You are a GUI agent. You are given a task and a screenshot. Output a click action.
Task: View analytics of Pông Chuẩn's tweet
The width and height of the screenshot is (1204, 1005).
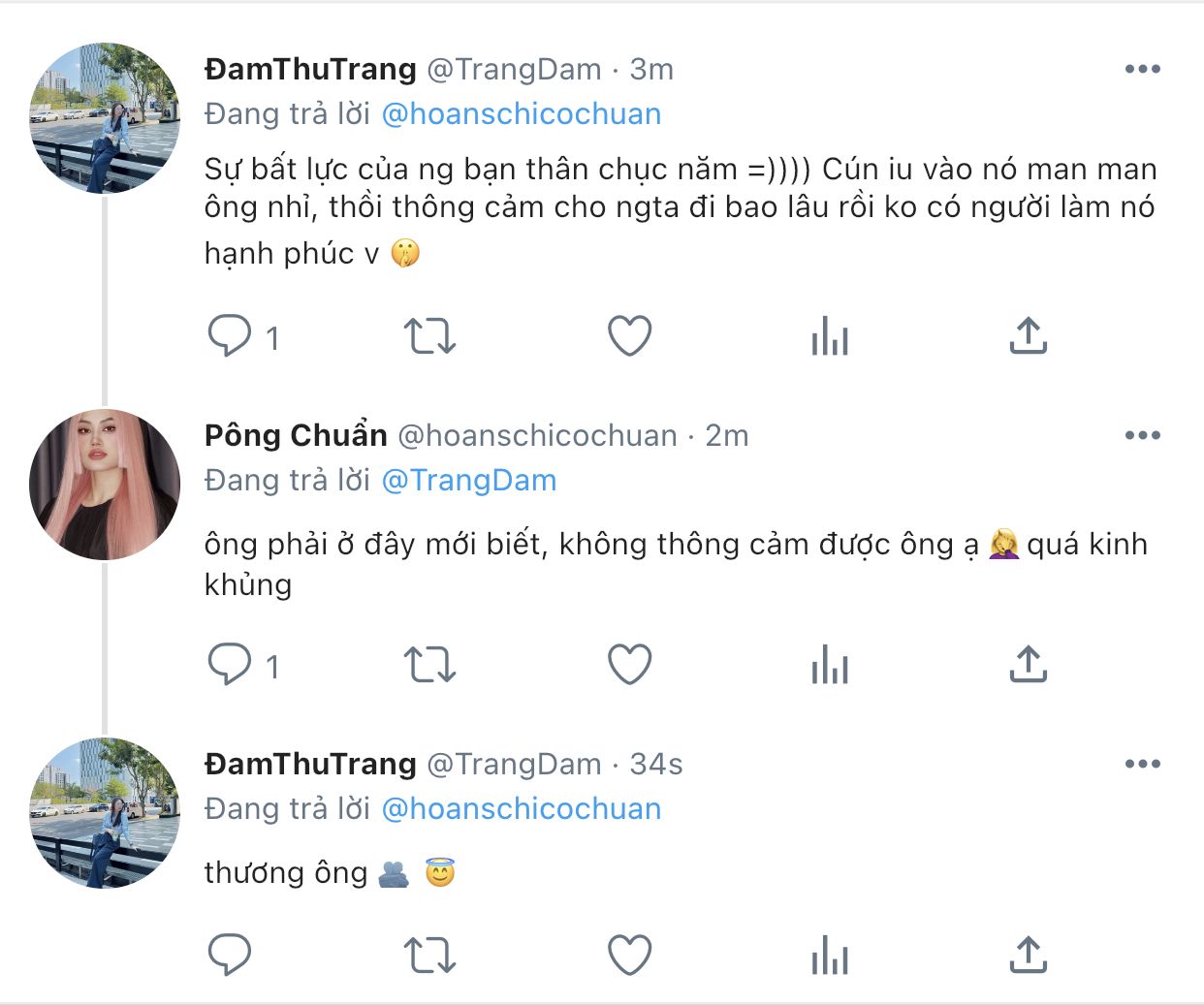click(830, 665)
